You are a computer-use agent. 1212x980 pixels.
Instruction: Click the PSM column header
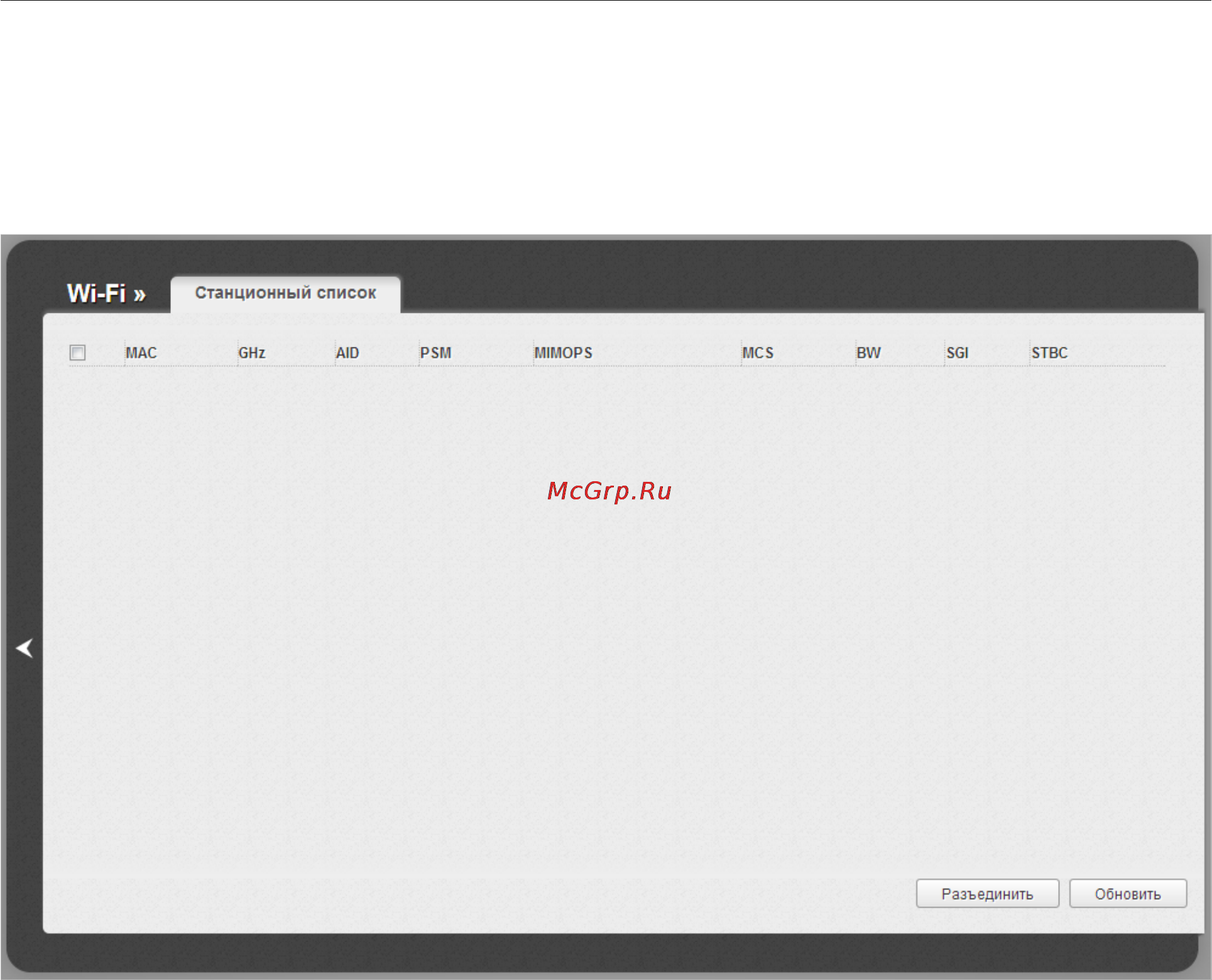coord(436,353)
